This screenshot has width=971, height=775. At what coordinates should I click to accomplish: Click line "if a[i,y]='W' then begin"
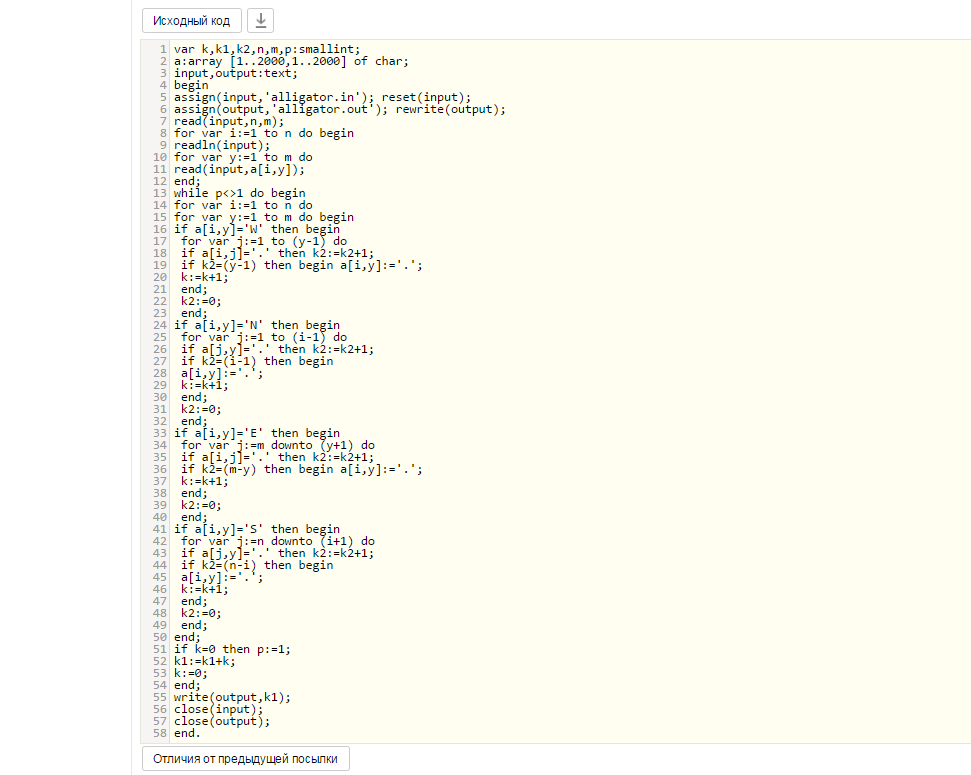(x=256, y=229)
